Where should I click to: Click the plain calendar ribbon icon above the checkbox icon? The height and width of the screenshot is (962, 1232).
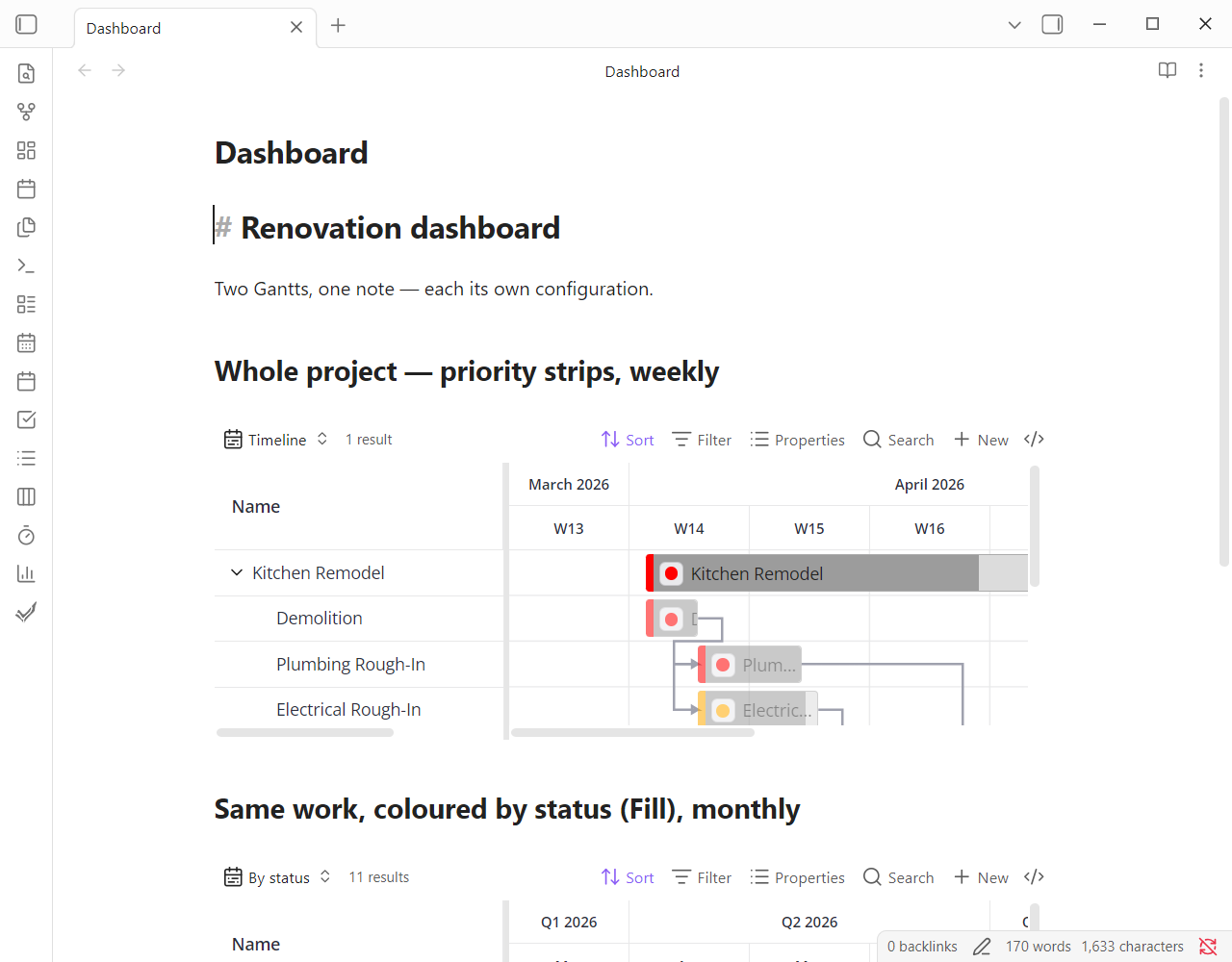pyautogui.click(x=27, y=381)
